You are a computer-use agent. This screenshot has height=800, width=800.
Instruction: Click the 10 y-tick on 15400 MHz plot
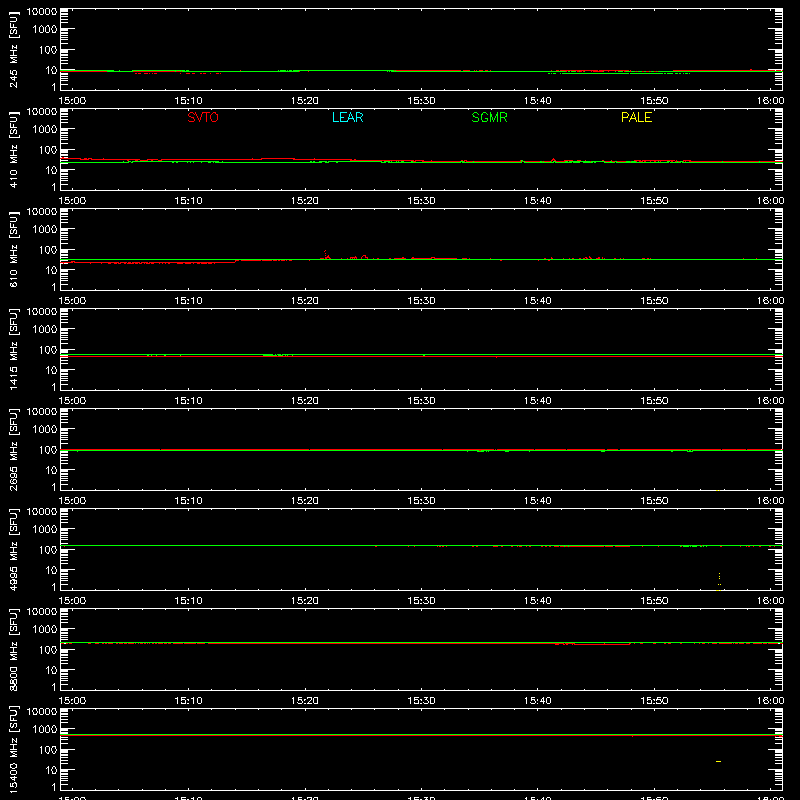(51, 770)
